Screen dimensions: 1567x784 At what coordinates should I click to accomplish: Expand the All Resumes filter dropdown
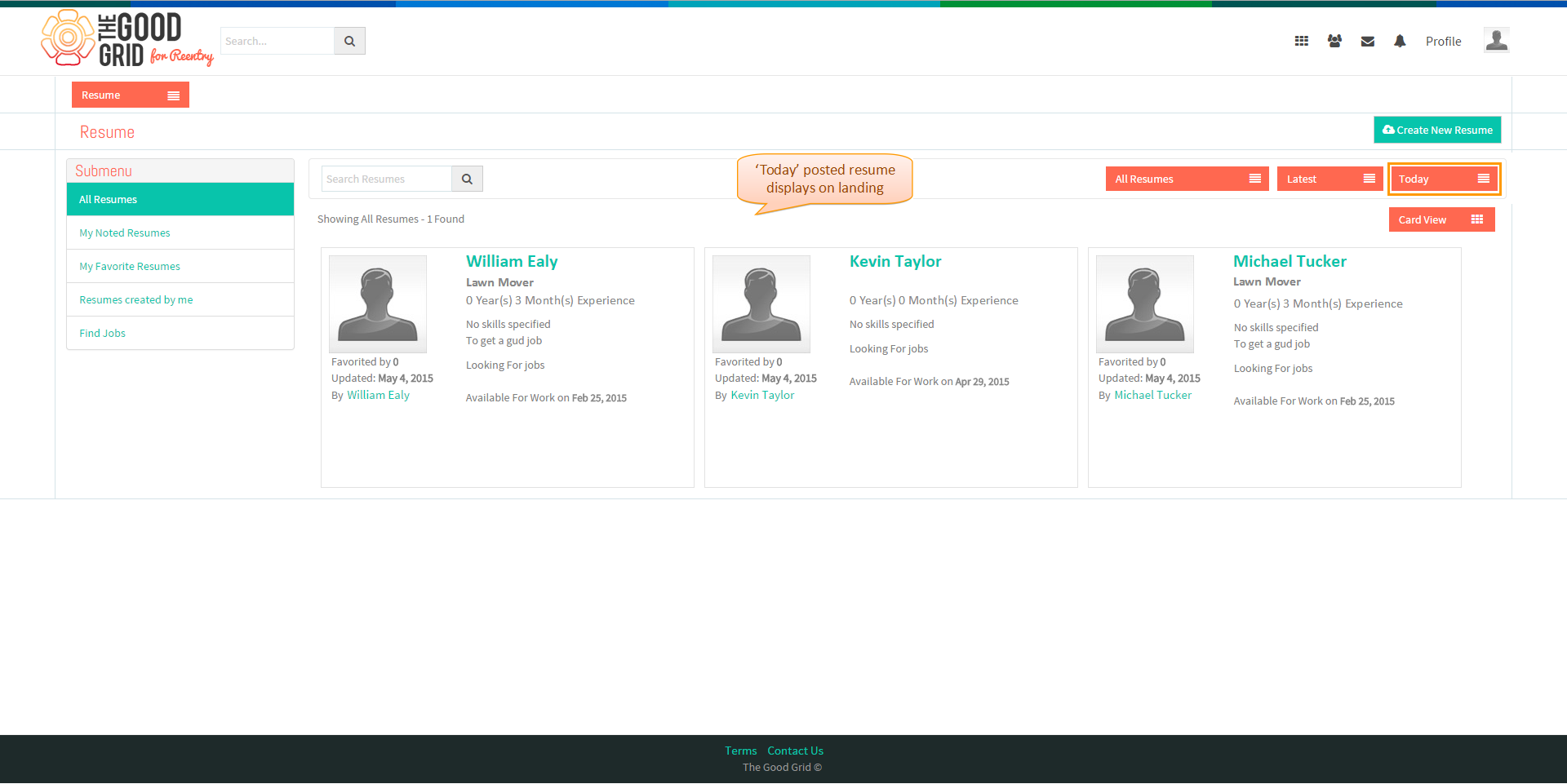pos(1187,179)
